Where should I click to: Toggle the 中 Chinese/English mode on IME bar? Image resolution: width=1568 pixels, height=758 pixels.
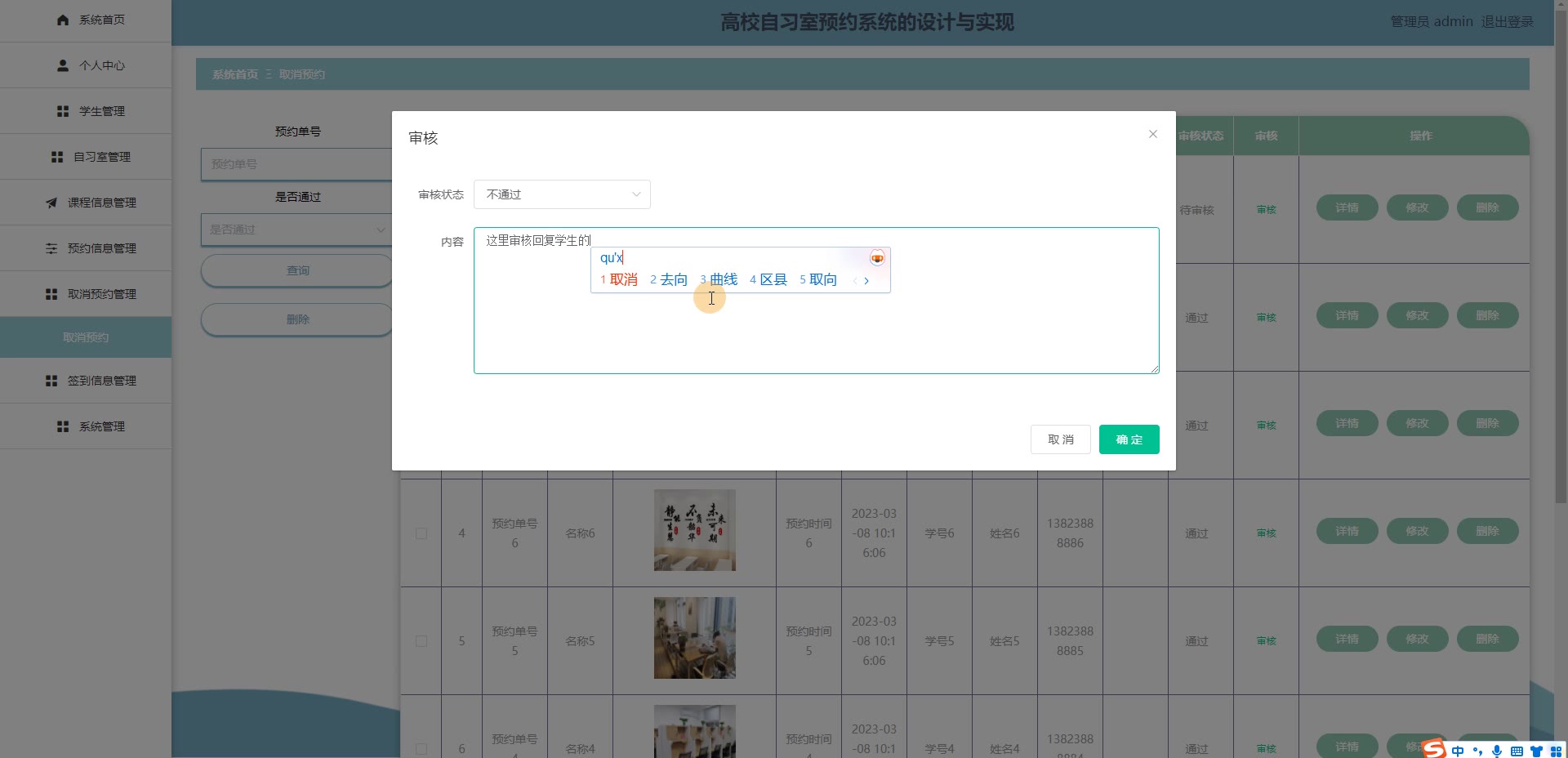[x=1458, y=751]
